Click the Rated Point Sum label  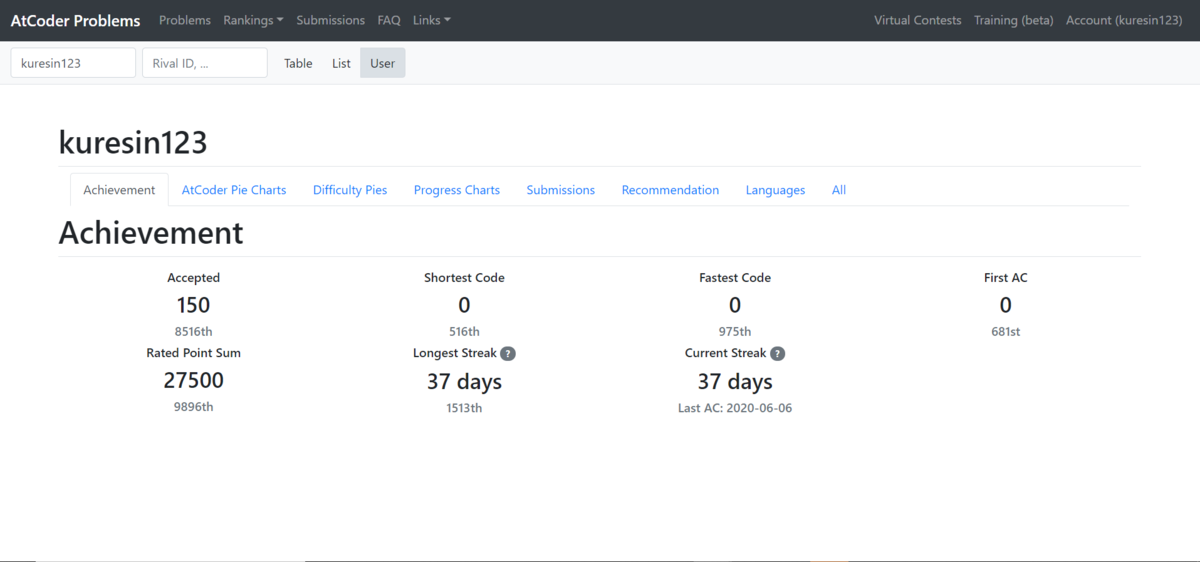coord(194,353)
